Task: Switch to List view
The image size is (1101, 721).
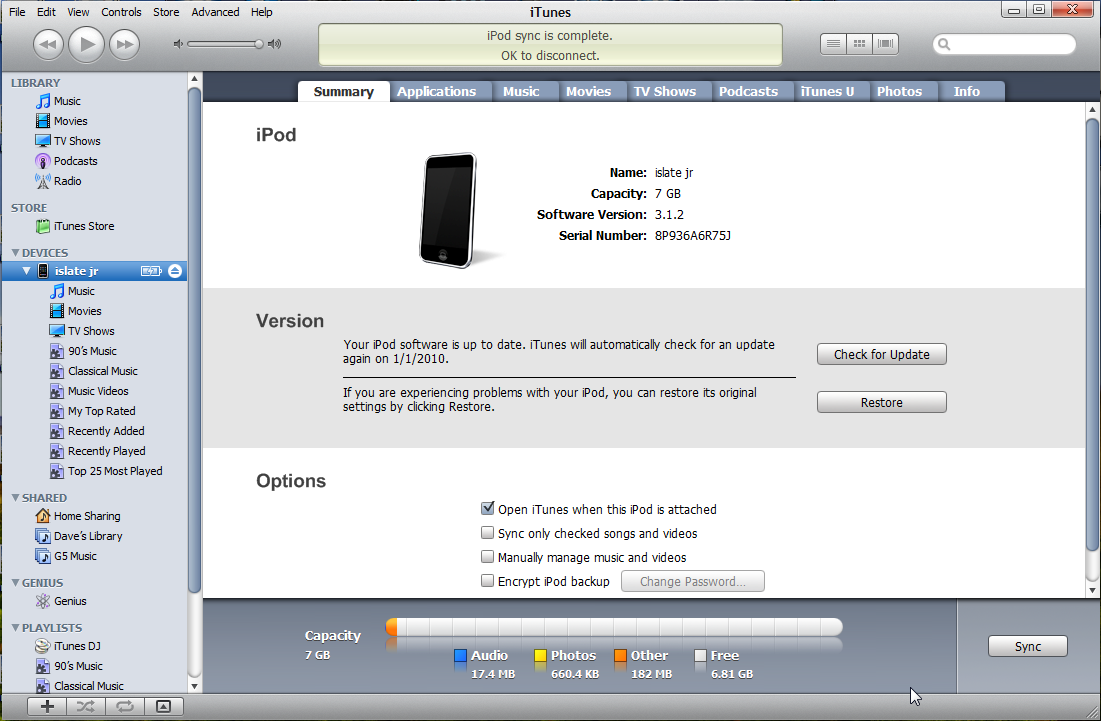Action: (833, 44)
